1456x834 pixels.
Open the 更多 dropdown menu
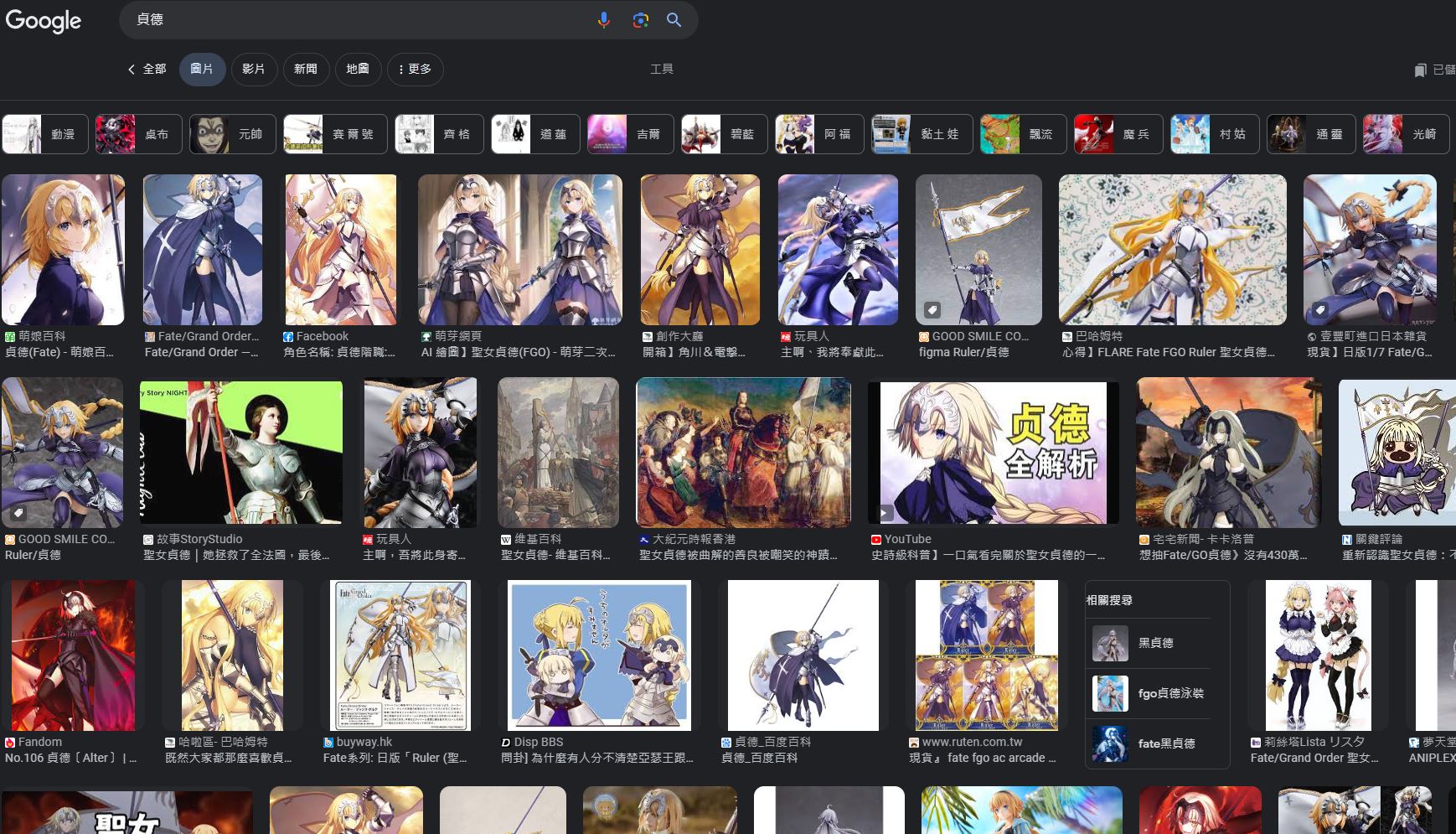pos(415,69)
